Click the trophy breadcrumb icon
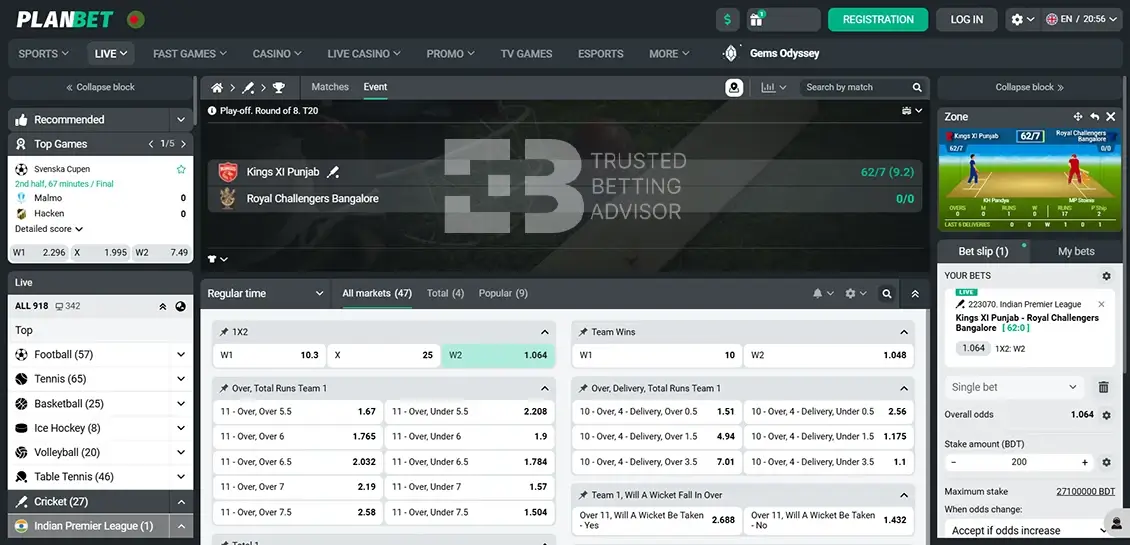Screen dimensions: 1130x545 279,87
